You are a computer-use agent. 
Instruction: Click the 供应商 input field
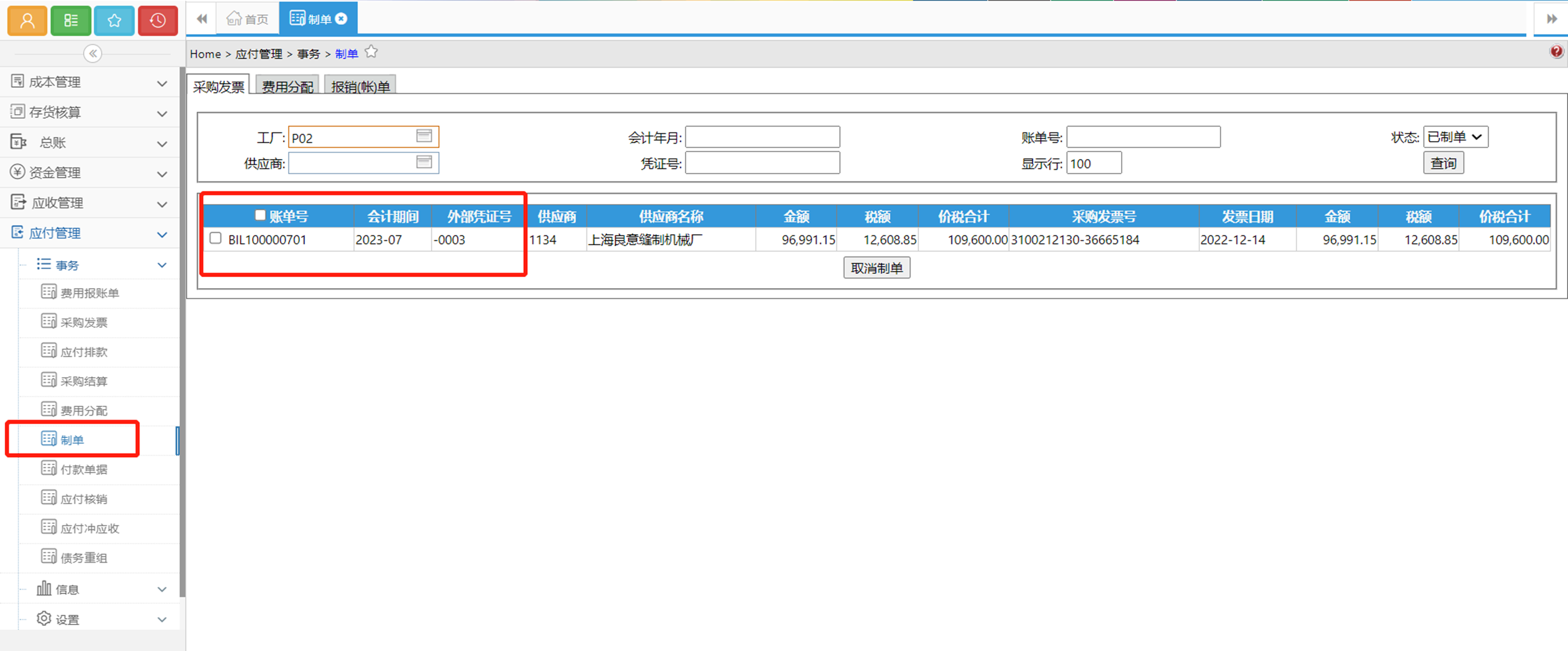pyautogui.click(x=363, y=163)
